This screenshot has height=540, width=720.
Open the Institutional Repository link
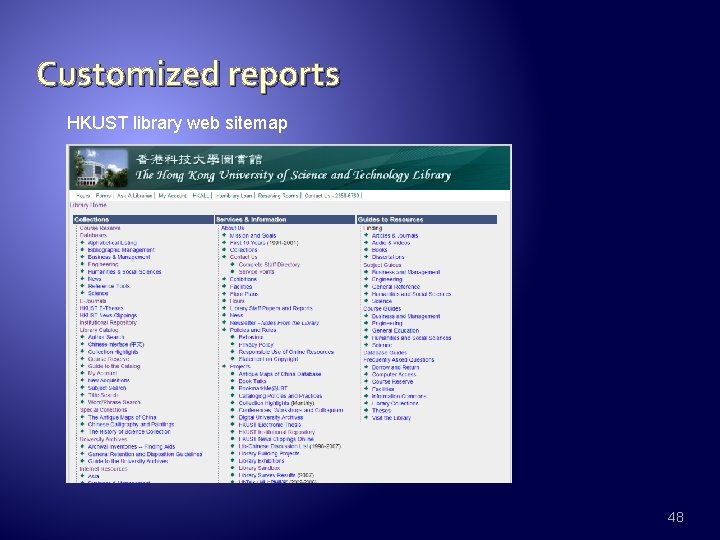[108, 323]
